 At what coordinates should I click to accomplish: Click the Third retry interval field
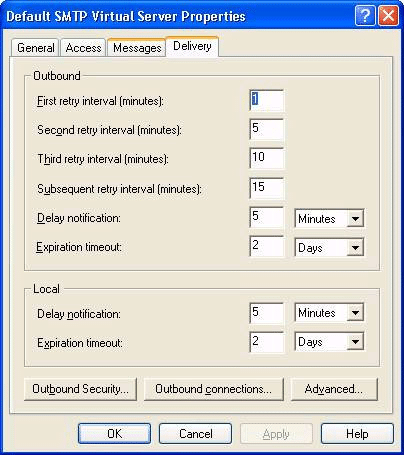(x=266, y=158)
